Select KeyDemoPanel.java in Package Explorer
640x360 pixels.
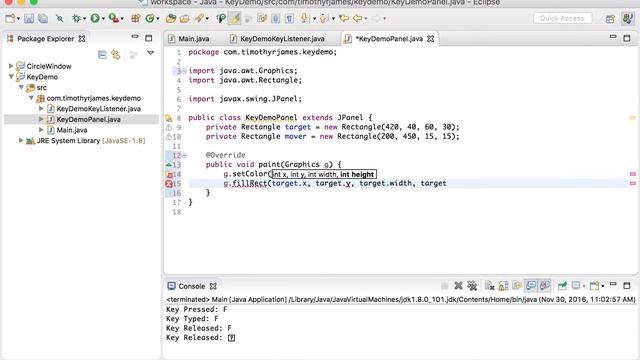pyautogui.click(x=88, y=119)
